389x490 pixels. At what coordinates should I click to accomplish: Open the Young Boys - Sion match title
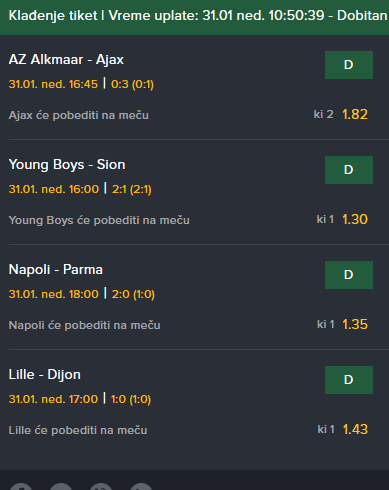coord(67,165)
